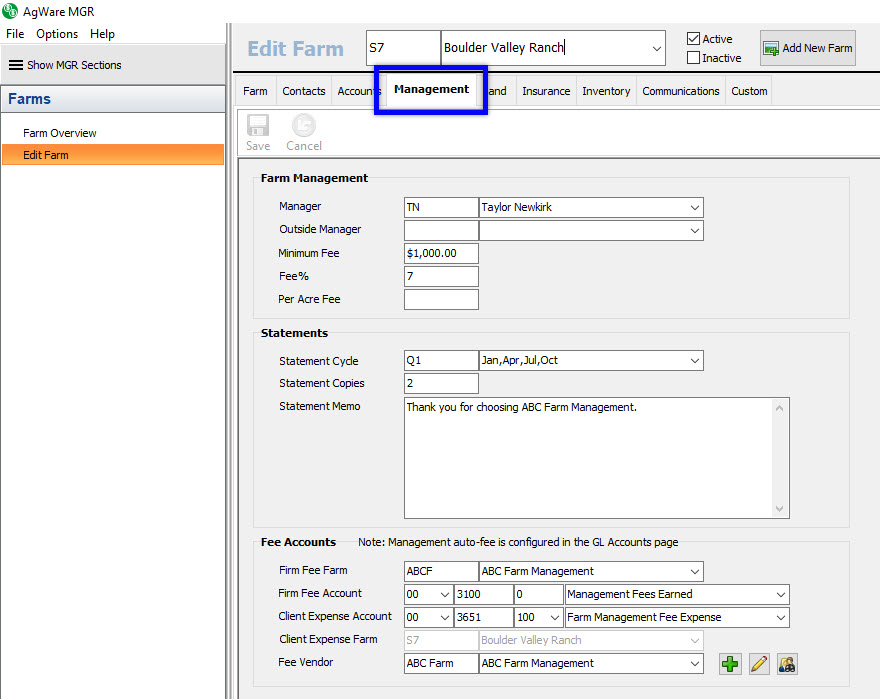880x699 pixels.
Task: Enable the Inactive checkbox
Action: 694,58
